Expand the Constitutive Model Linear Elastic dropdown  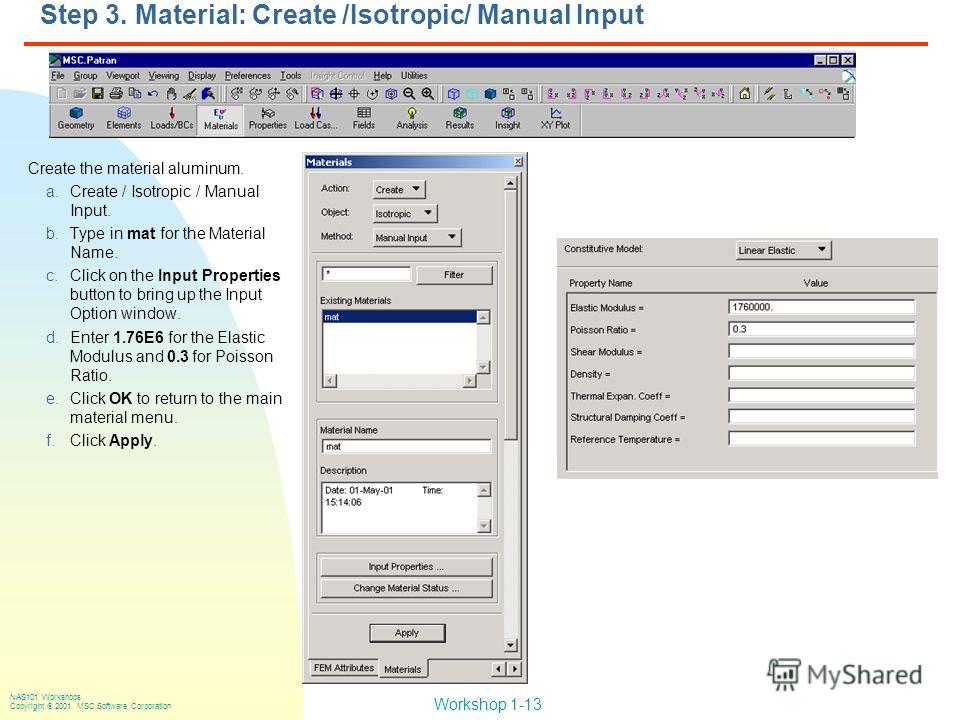tap(784, 250)
